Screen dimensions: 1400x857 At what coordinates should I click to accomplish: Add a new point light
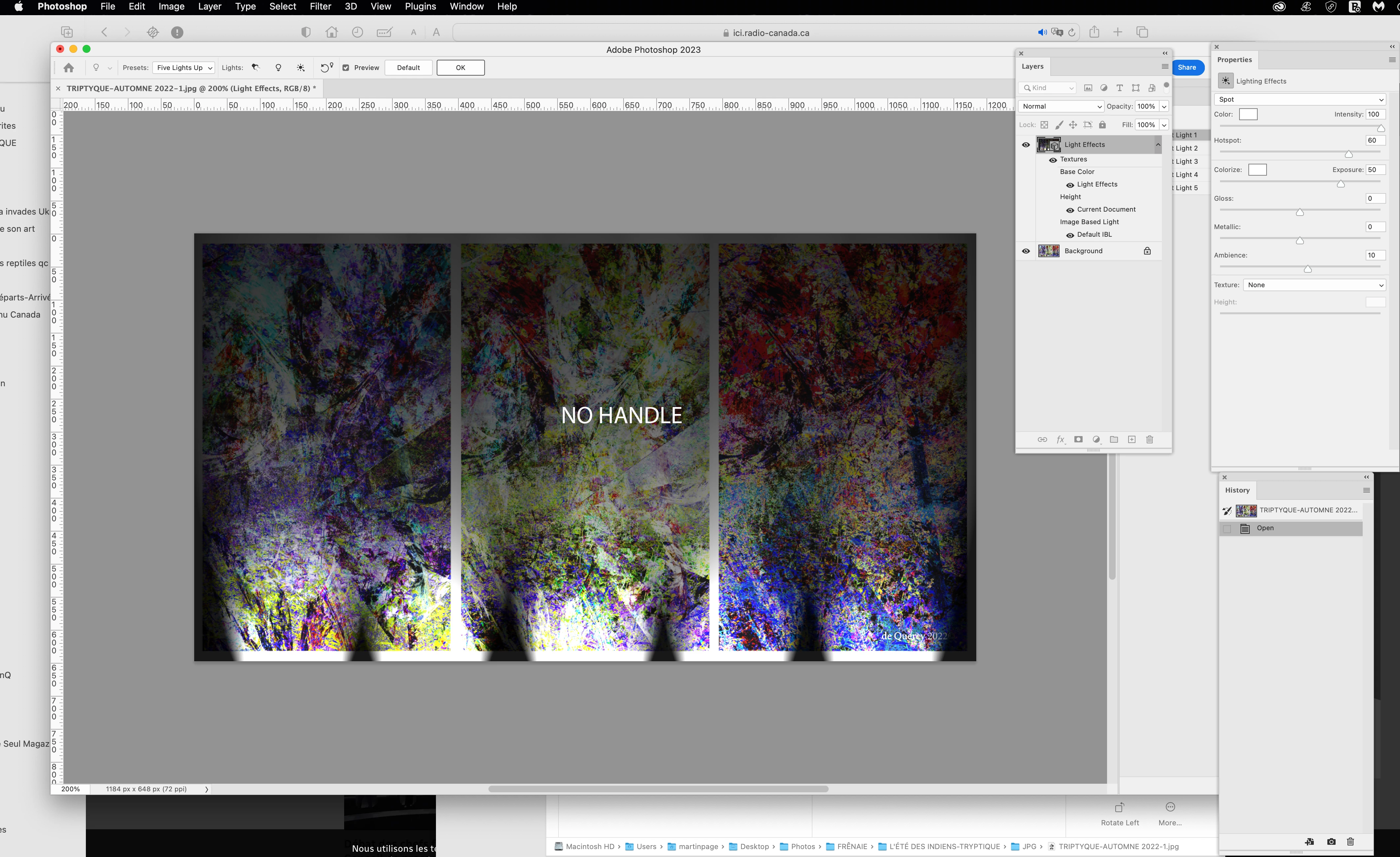click(278, 68)
